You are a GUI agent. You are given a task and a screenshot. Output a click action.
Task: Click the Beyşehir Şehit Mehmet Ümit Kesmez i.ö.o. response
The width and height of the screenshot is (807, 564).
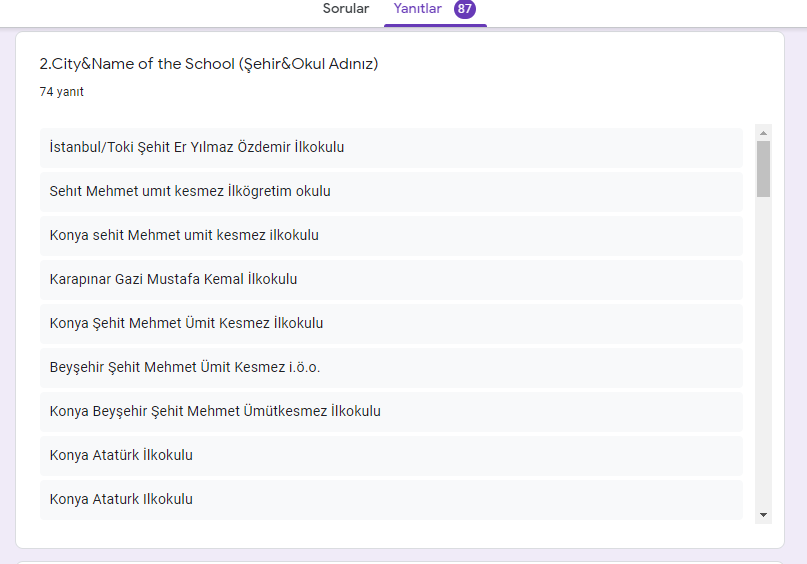click(x=185, y=367)
